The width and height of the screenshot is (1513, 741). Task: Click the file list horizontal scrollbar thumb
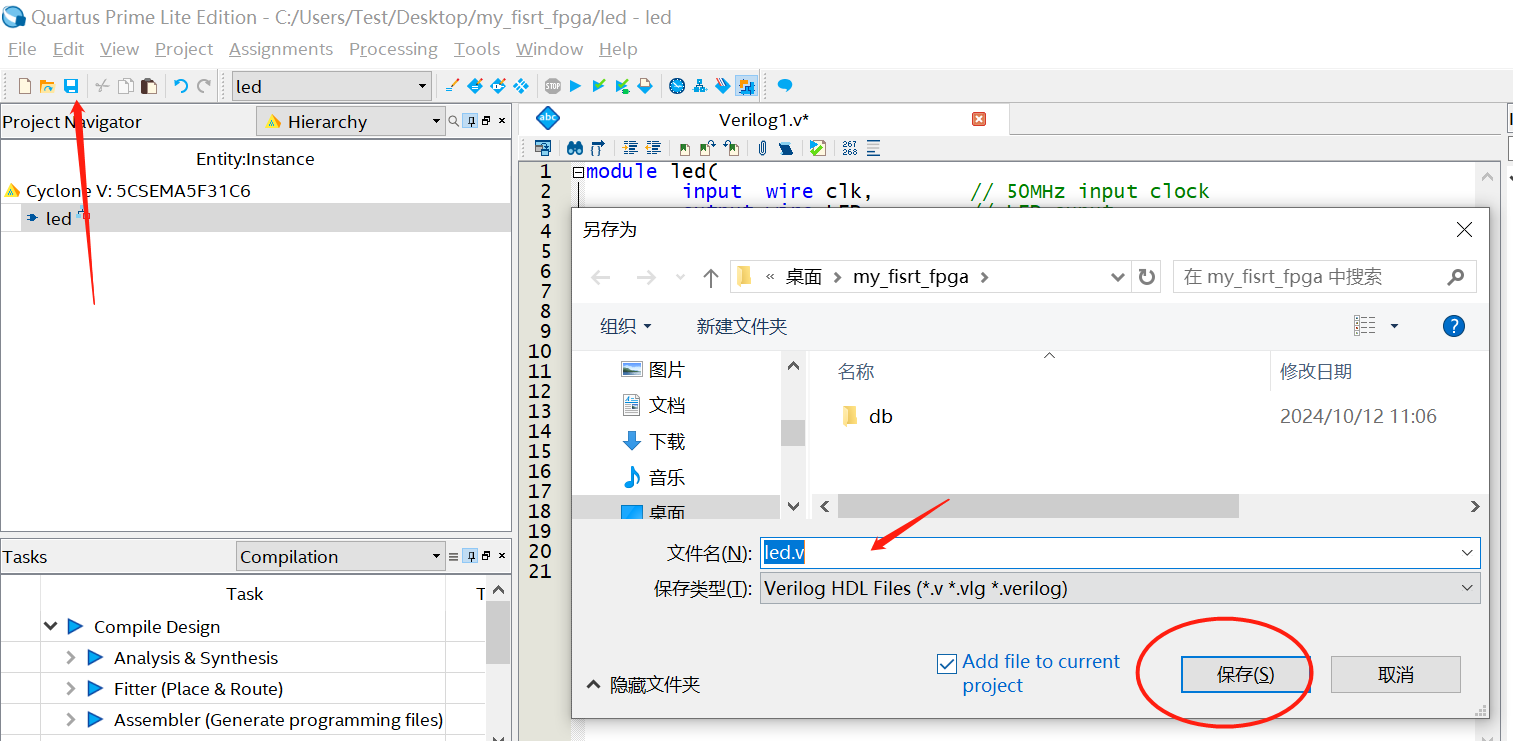pyautogui.click(x=1038, y=507)
